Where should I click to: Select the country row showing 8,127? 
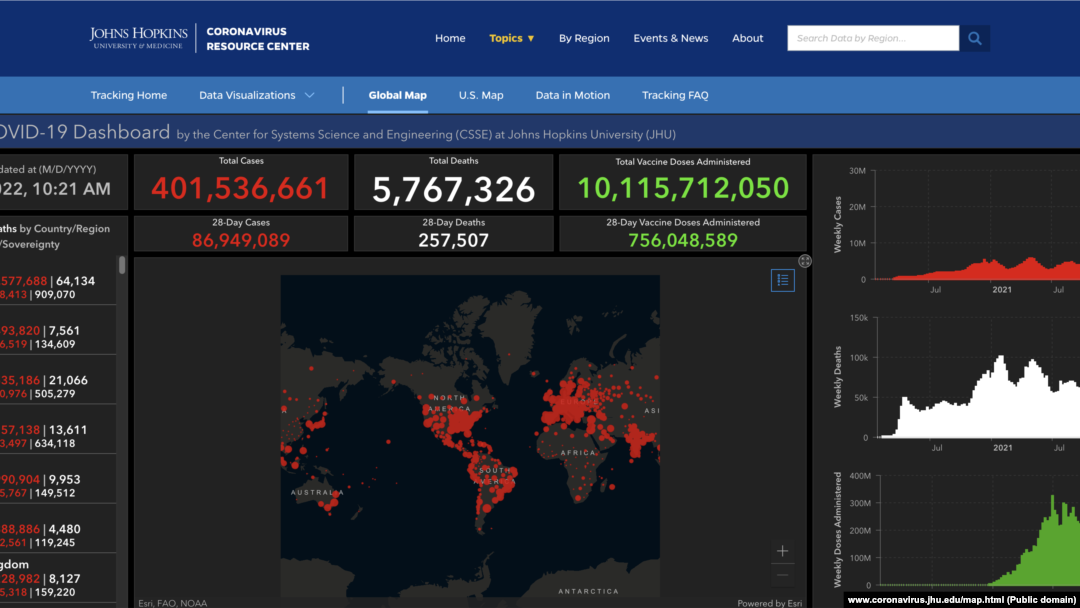[58, 578]
